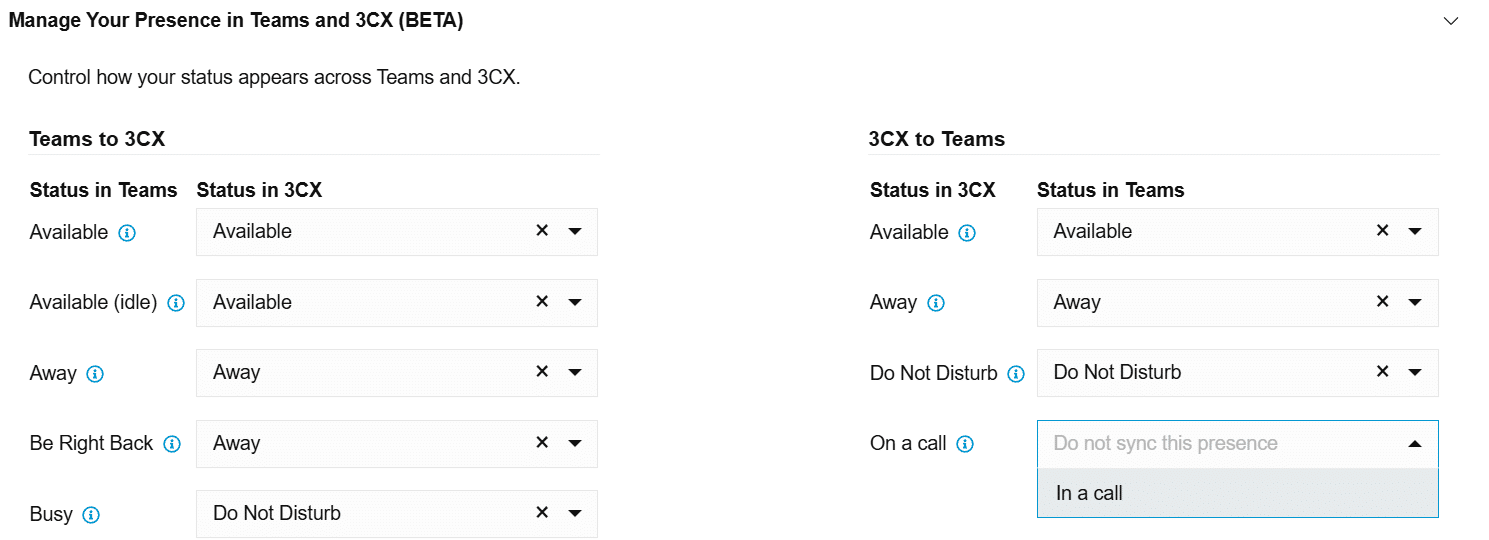Click info icon beside Be Right Back
The height and width of the screenshot is (540, 1489).
pos(172,444)
